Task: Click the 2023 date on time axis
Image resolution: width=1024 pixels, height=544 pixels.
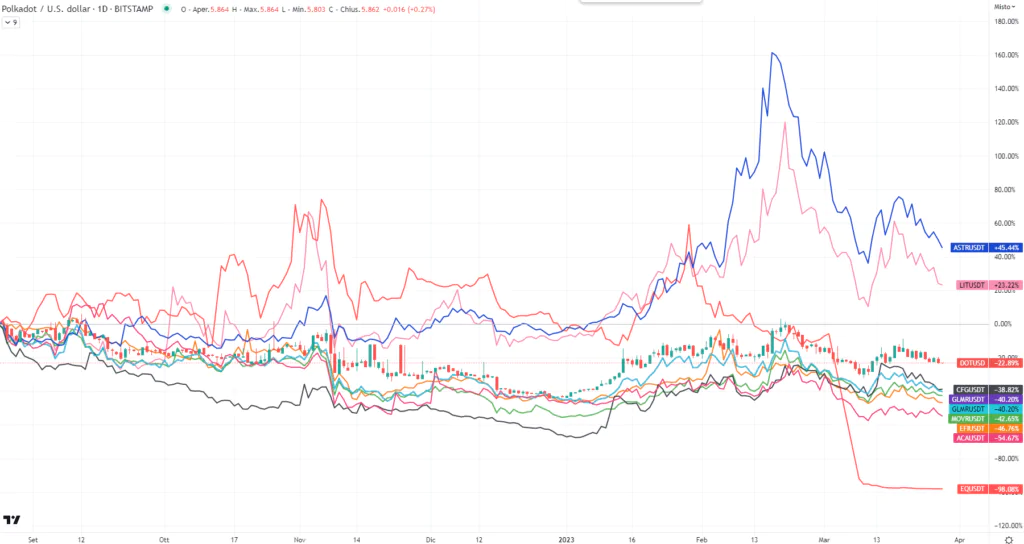Action: [x=566, y=540]
